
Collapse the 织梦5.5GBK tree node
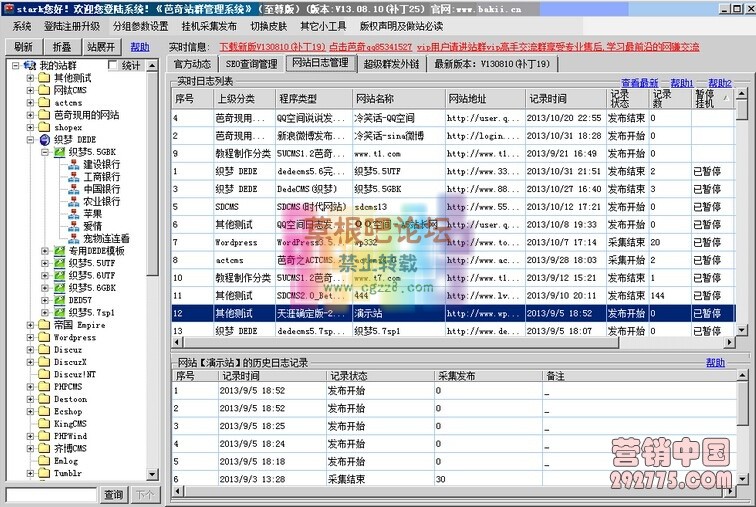[45, 152]
